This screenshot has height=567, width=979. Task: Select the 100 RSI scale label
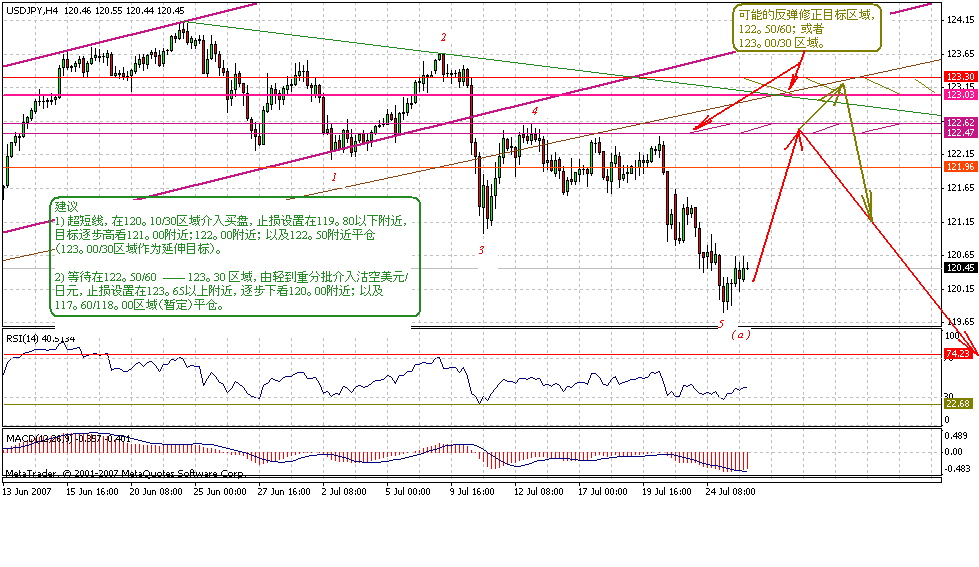tap(952, 336)
